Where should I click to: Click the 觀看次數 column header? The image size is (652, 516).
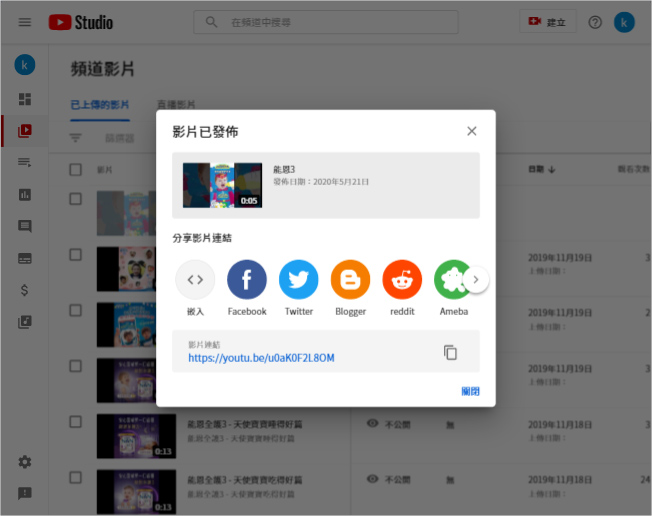click(x=633, y=169)
